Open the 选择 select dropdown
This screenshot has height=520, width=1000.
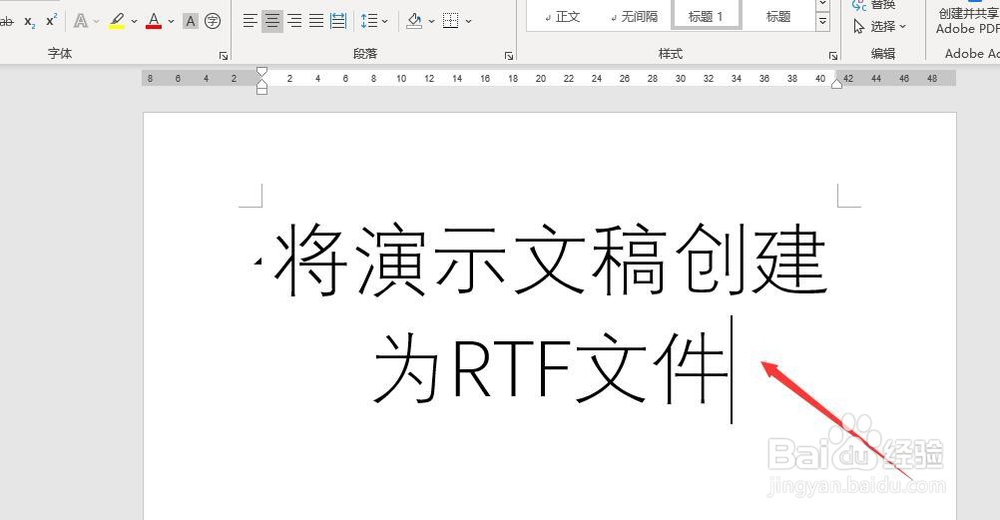880,26
